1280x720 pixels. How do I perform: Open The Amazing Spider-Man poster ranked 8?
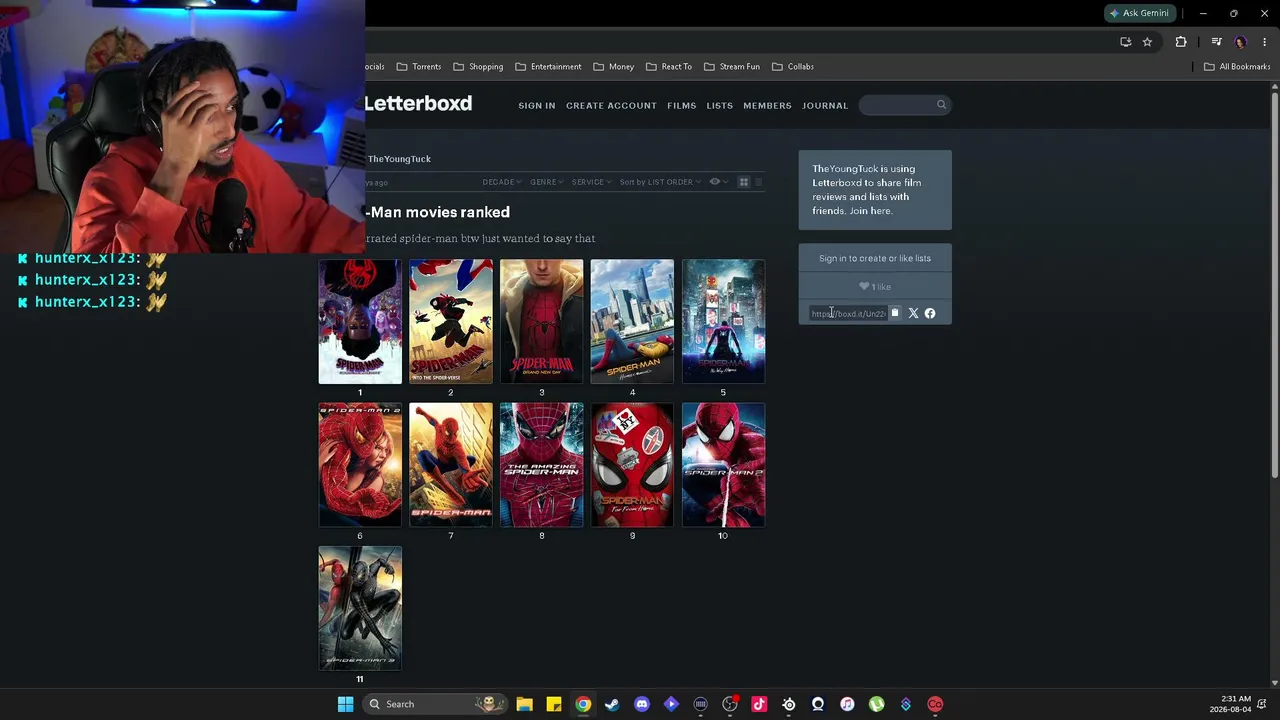click(542, 465)
